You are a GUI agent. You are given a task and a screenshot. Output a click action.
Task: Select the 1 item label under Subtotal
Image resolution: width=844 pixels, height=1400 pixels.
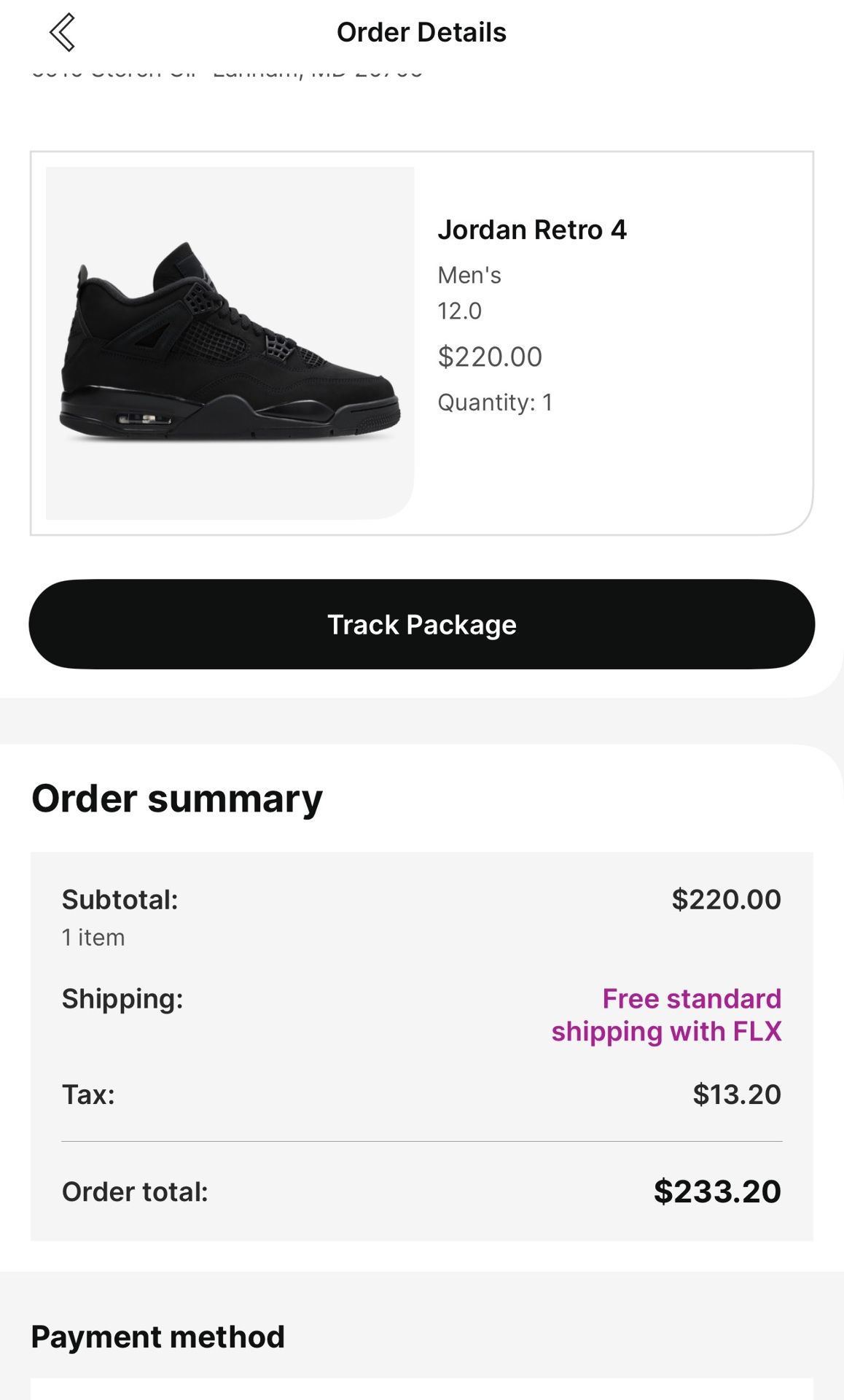point(93,937)
